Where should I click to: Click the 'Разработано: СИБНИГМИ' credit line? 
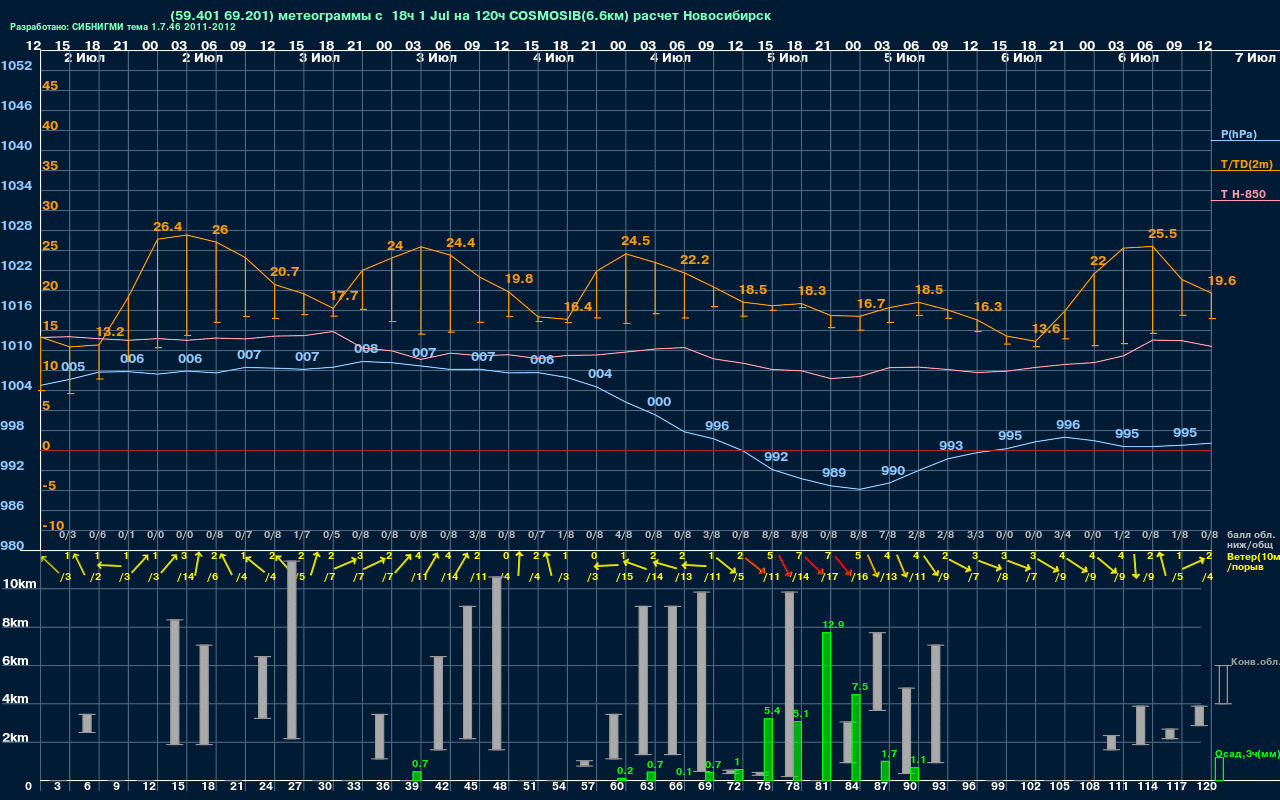pyautogui.click(x=123, y=27)
